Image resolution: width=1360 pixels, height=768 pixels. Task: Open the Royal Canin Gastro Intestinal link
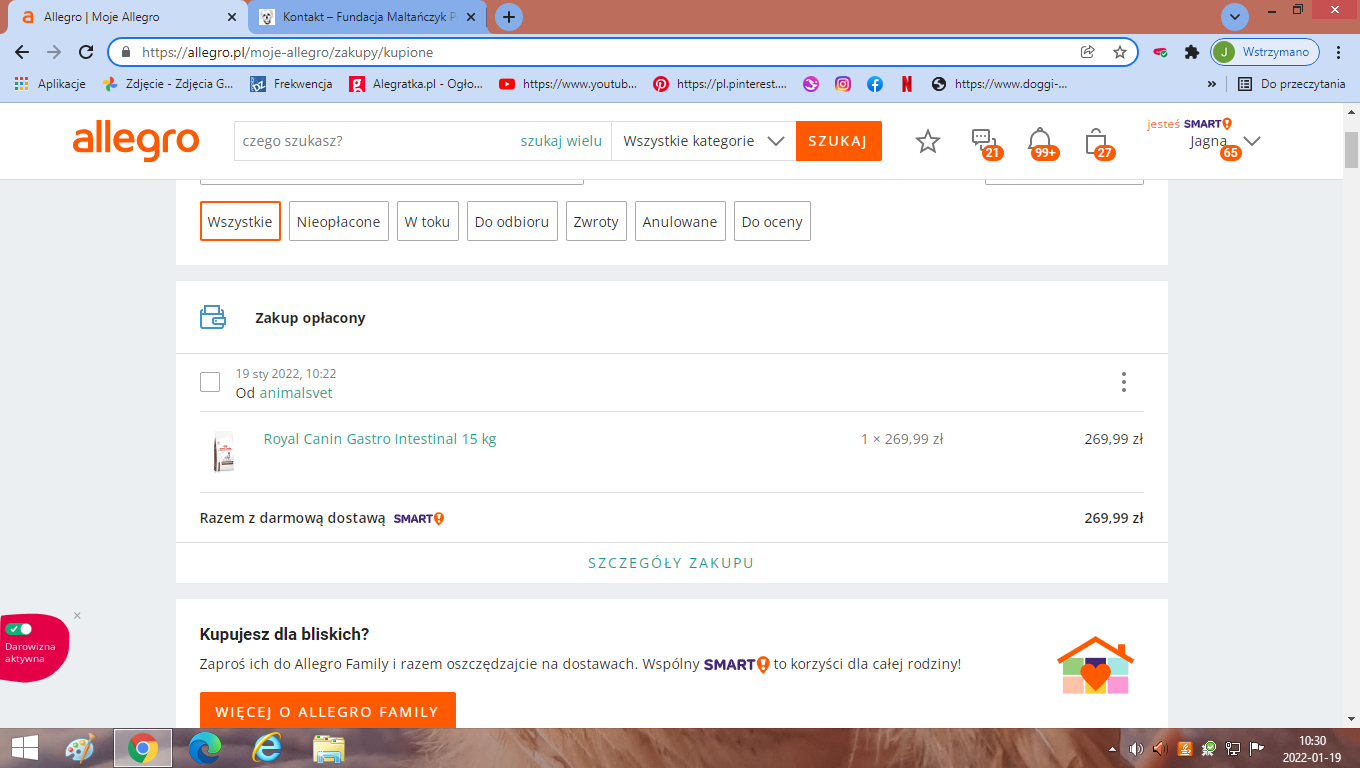[380, 439]
